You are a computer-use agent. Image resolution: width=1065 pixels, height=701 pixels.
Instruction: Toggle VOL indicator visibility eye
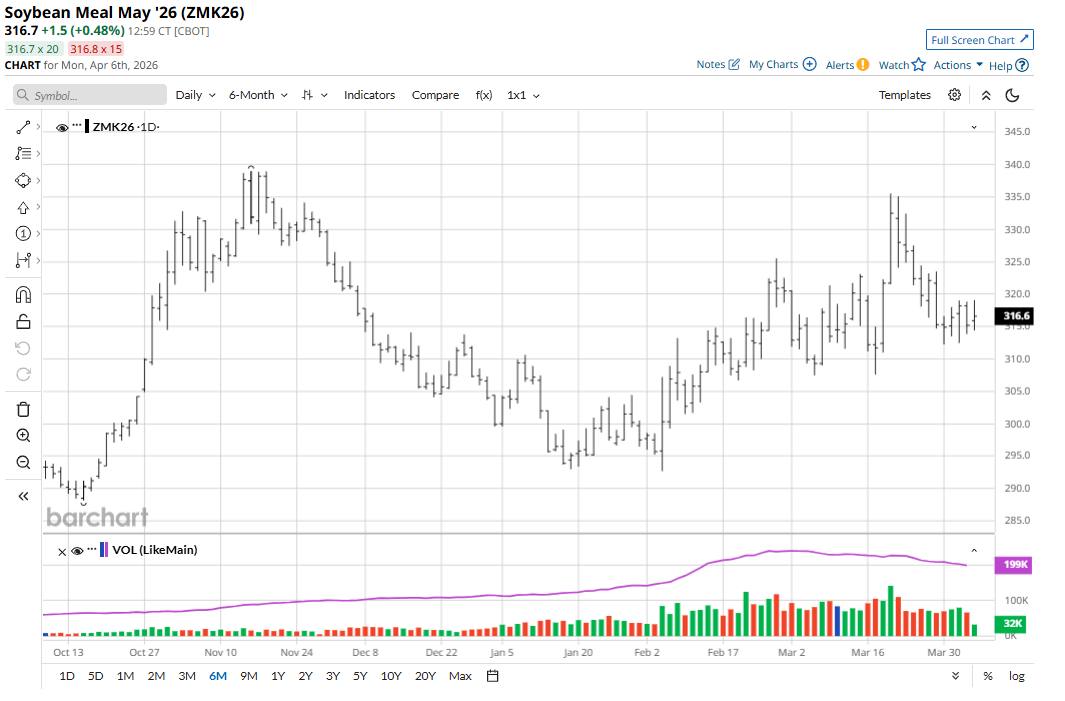(x=77, y=551)
